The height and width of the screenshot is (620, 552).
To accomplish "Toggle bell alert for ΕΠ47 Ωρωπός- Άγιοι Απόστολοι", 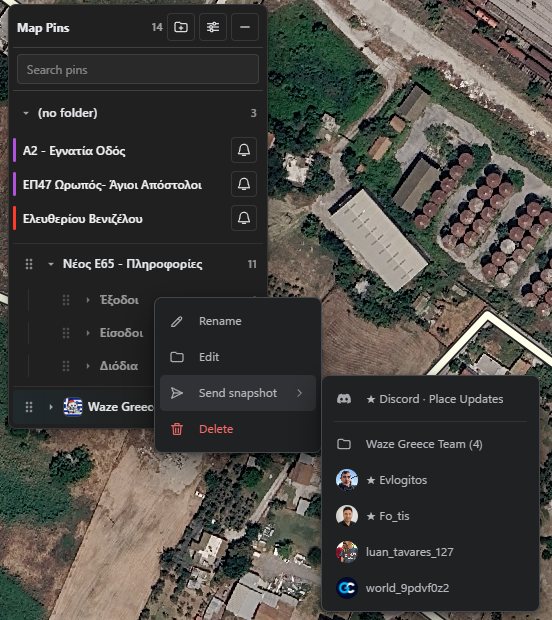I will 244,184.
